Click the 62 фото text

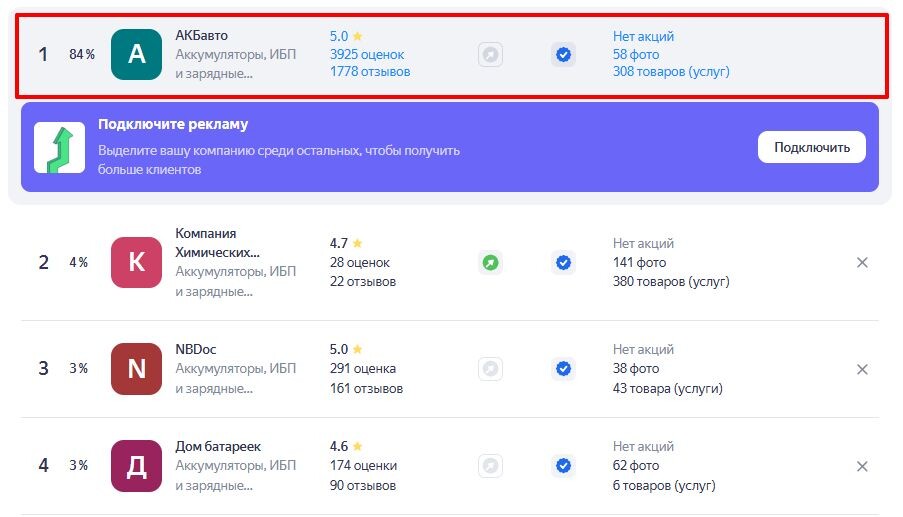(636, 465)
